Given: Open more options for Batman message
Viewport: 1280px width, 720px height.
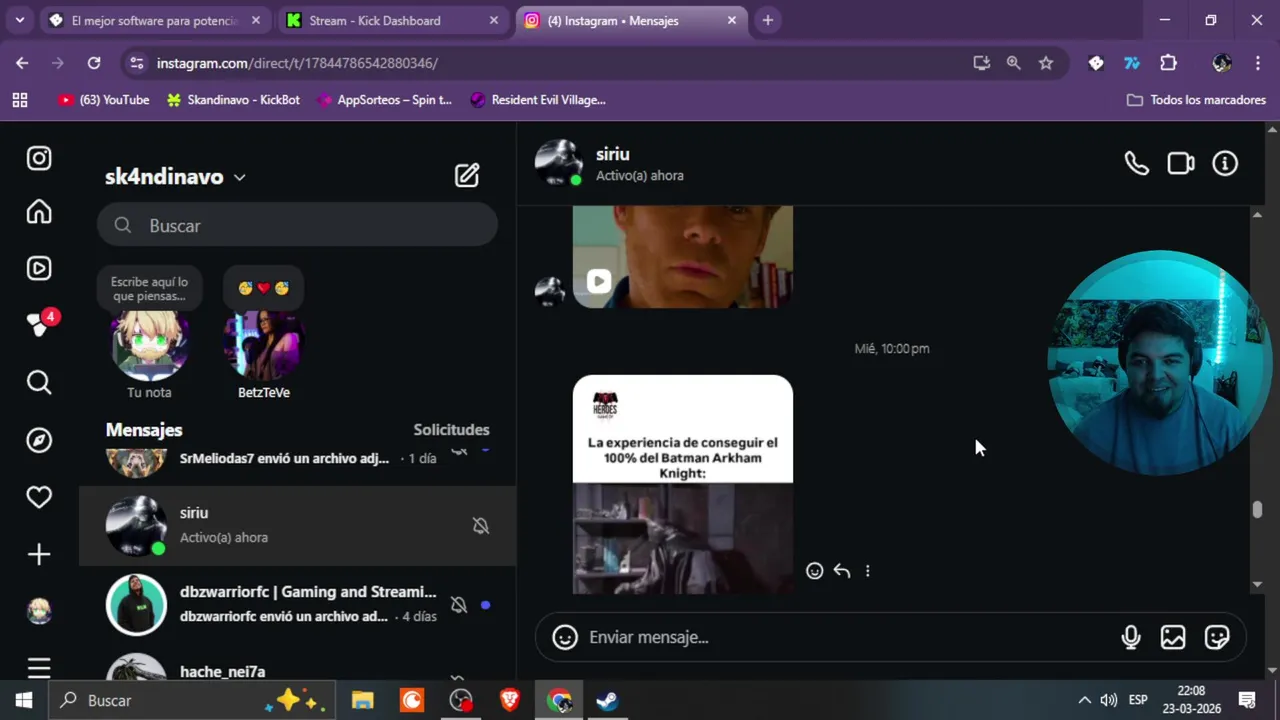Looking at the screenshot, I should tap(867, 571).
